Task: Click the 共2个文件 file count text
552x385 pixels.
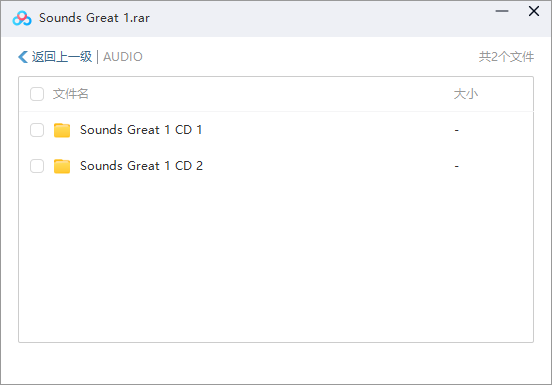Action: (x=506, y=57)
